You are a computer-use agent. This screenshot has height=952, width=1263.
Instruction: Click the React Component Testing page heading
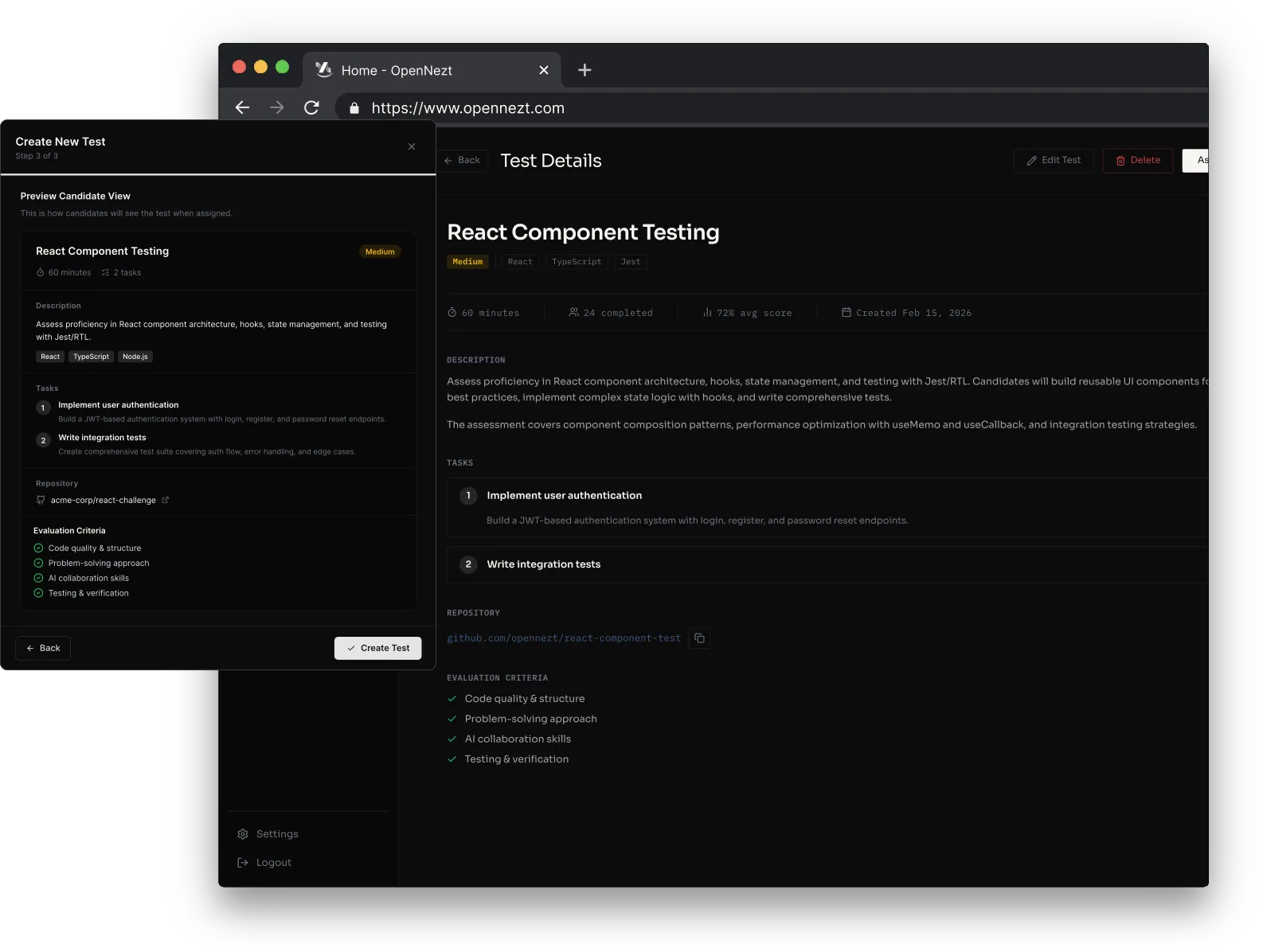tap(583, 232)
